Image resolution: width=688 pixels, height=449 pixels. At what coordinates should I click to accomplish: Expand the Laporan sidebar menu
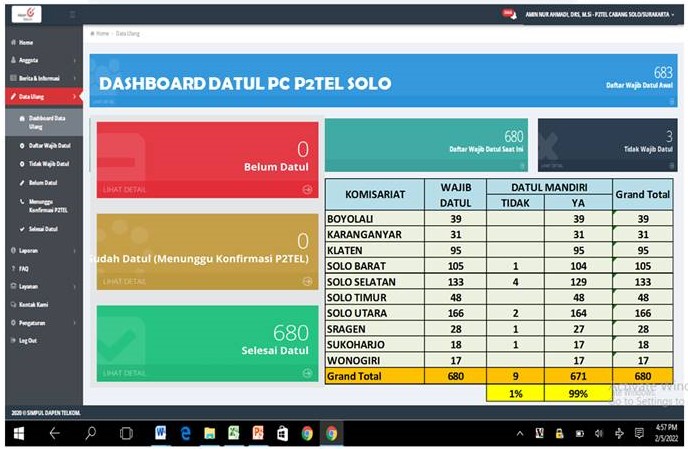[x=44, y=251]
